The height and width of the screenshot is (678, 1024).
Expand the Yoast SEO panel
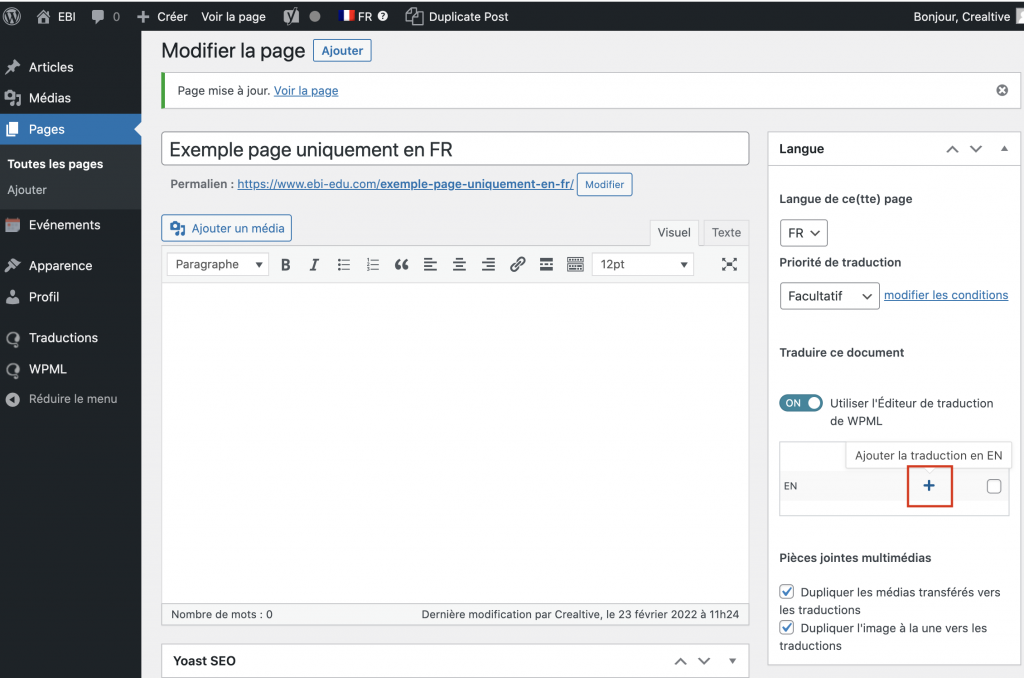tap(733, 661)
